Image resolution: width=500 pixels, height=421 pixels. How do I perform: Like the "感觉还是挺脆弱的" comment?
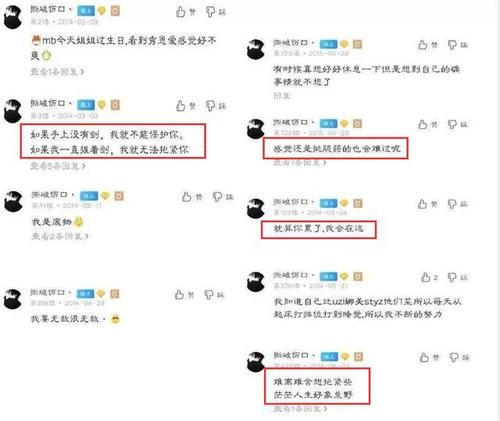tap(428, 125)
